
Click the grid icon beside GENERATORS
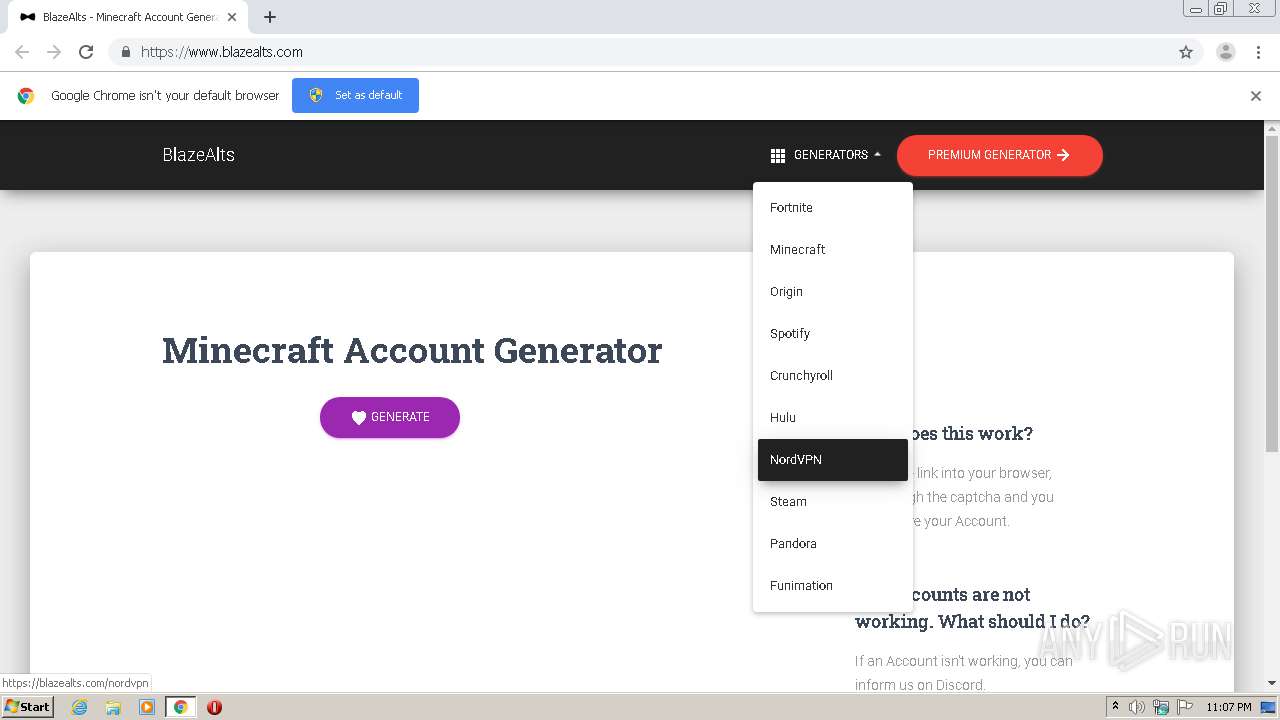tap(778, 156)
